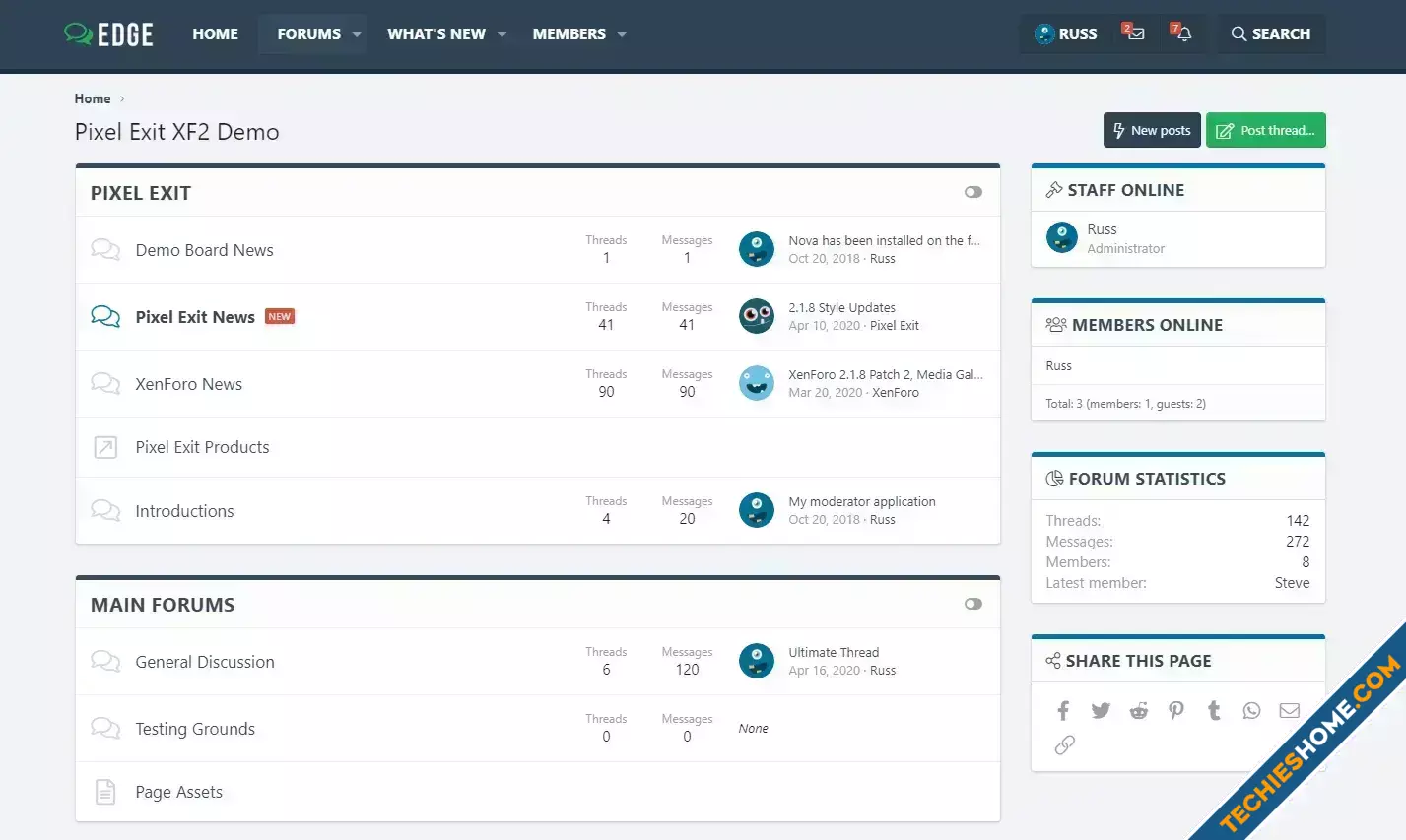
Task: Expand the What's New dropdown arrow
Action: click(502, 33)
